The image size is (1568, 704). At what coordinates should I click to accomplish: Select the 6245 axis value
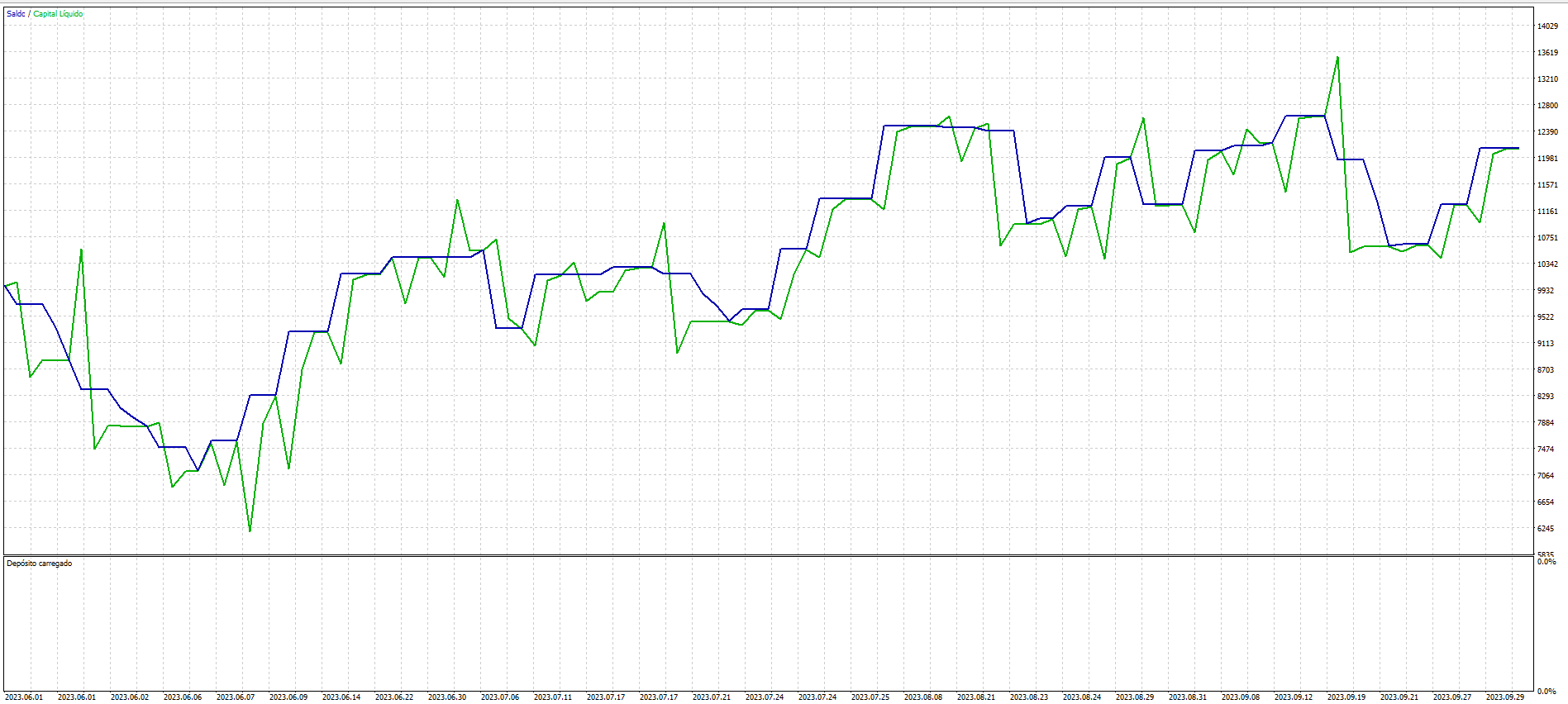pos(1546,529)
